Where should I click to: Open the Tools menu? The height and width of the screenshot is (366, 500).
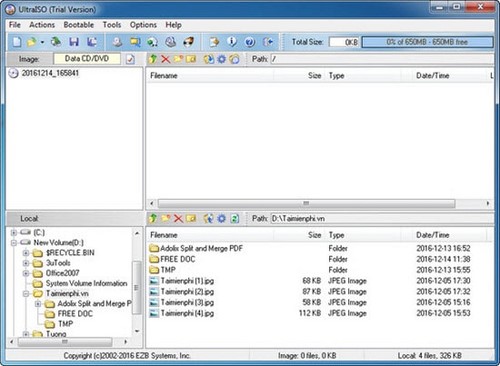pyautogui.click(x=112, y=25)
